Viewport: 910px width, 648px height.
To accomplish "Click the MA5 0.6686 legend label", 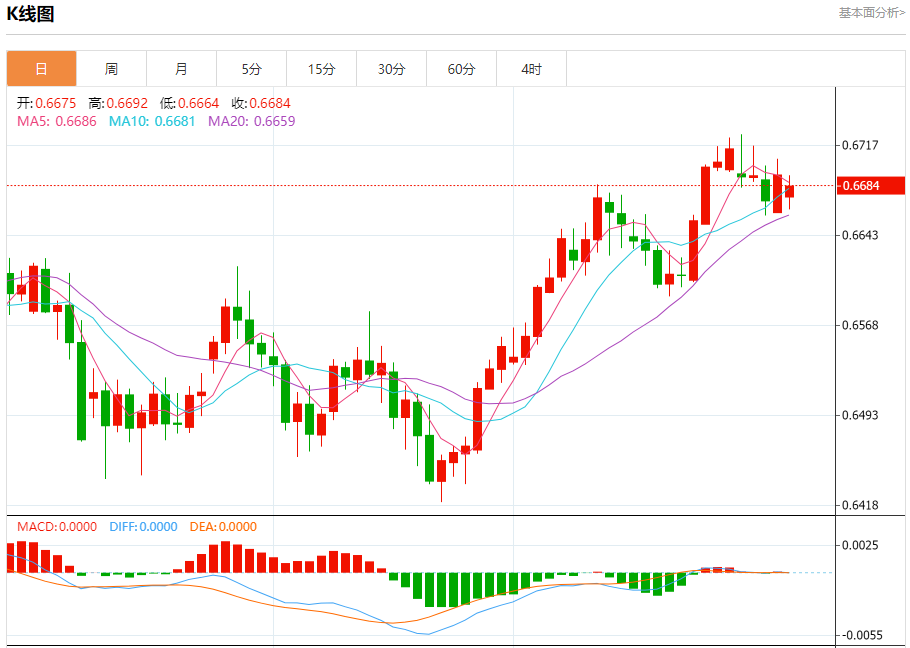I will click(57, 121).
